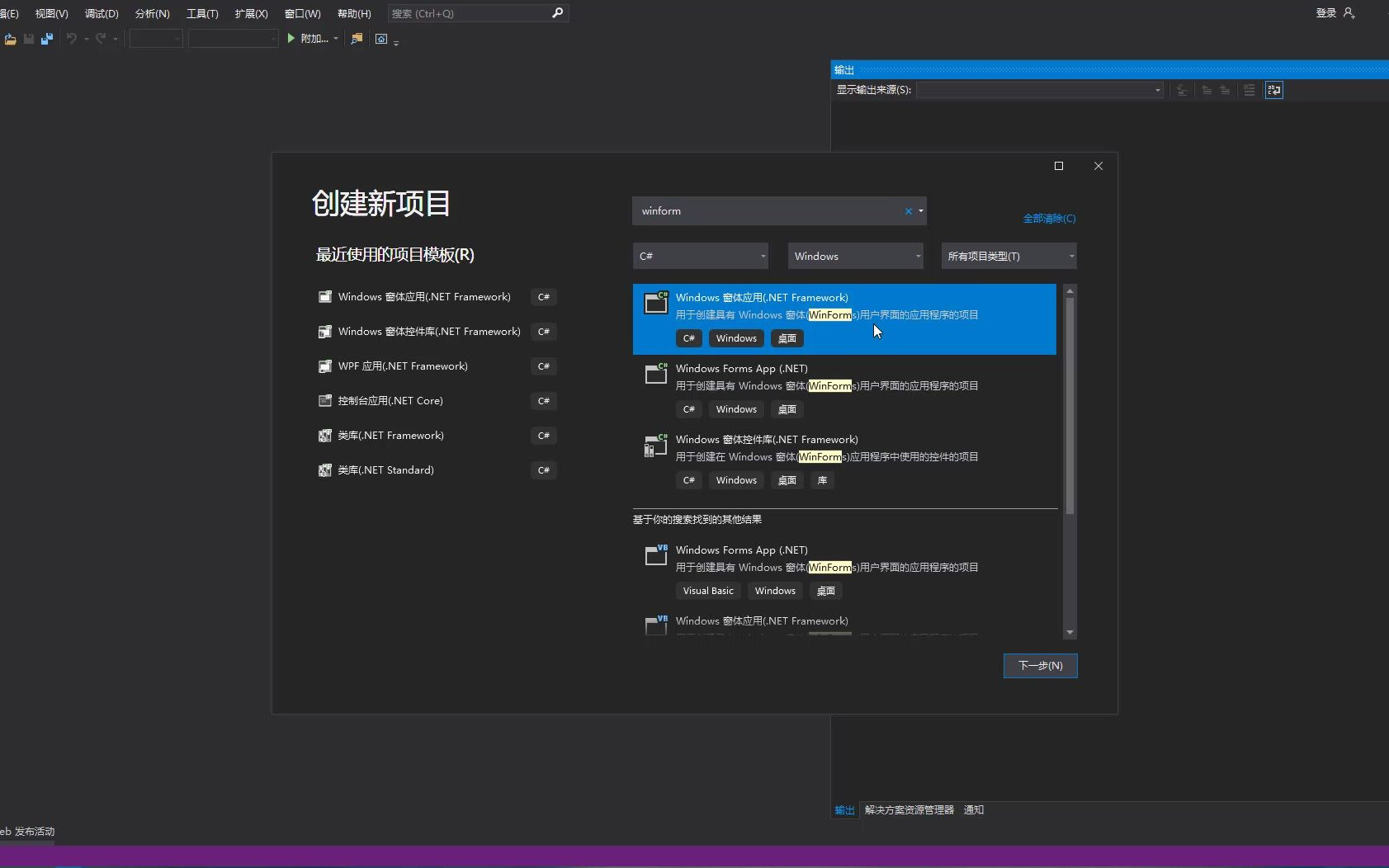This screenshot has height=868, width=1389.
Task: Click the Open File toolbar icon
Action: [11, 39]
